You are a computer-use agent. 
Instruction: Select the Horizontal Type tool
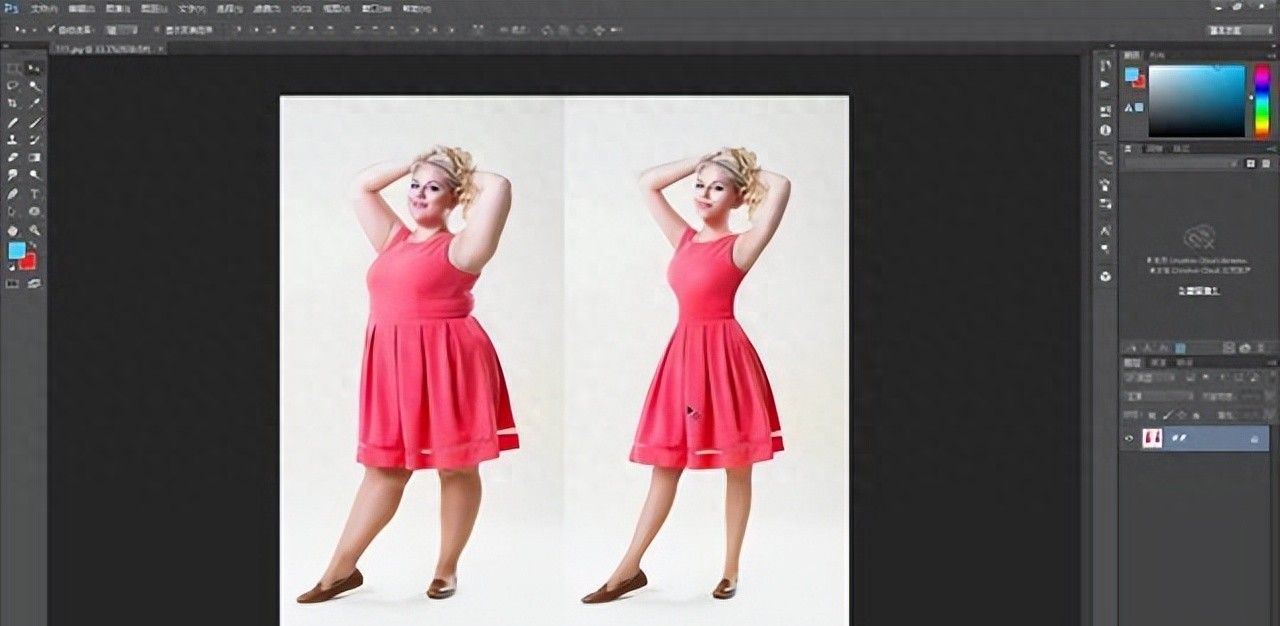(35, 193)
